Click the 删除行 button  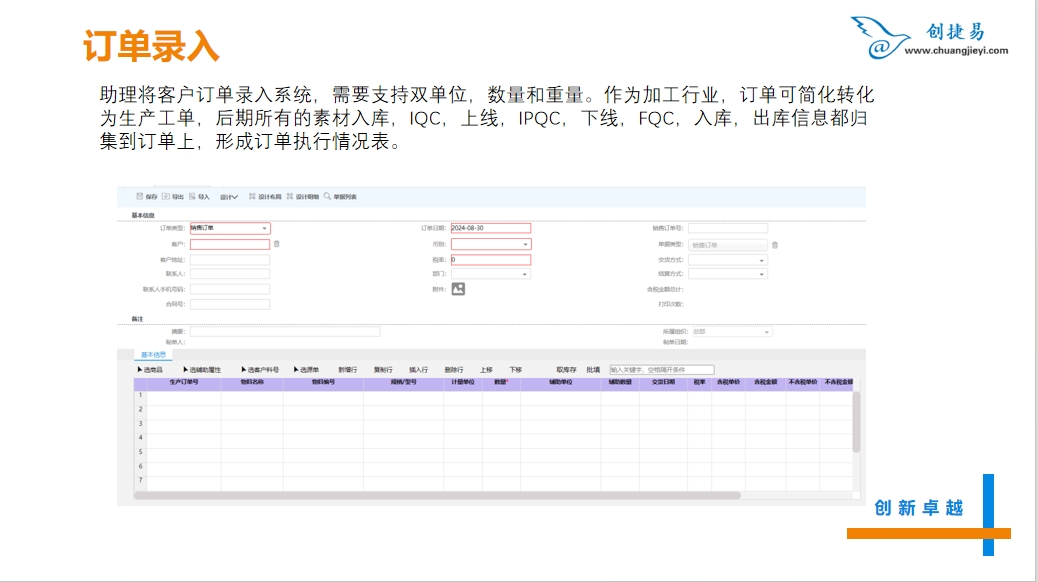click(453, 370)
